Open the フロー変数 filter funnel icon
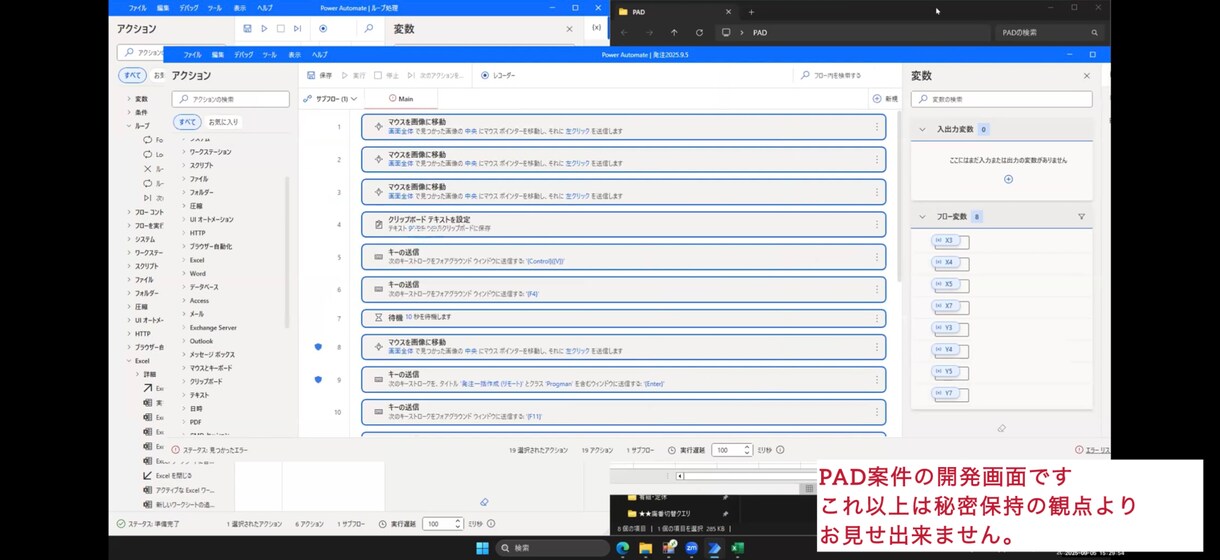Viewport: 1220px width, 560px height. pos(1081,216)
